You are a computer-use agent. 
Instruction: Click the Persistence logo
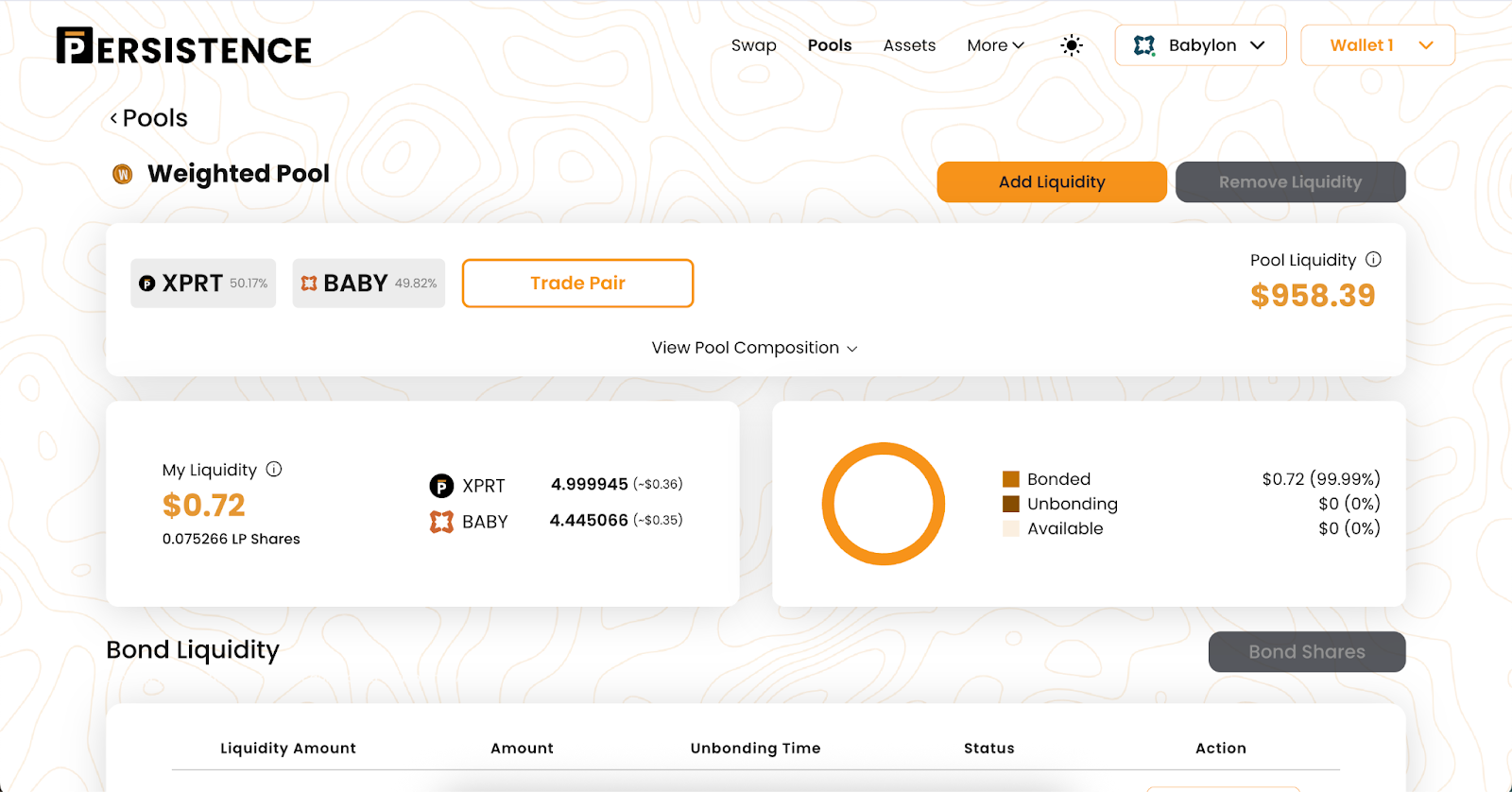(183, 46)
